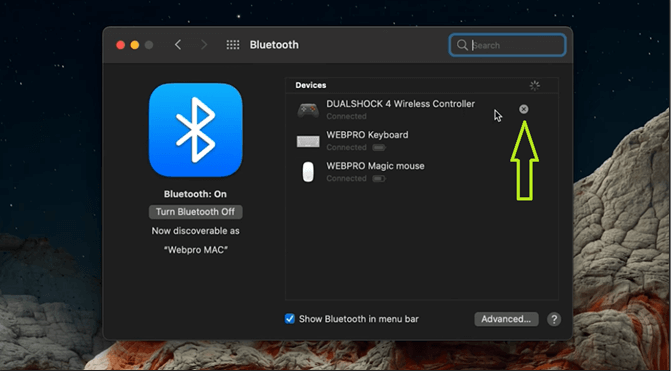Viewport: 671px width, 371px height.
Task: Click the WEBPRO Keyboard battery indicator
Action: click(x=379, y=148)
